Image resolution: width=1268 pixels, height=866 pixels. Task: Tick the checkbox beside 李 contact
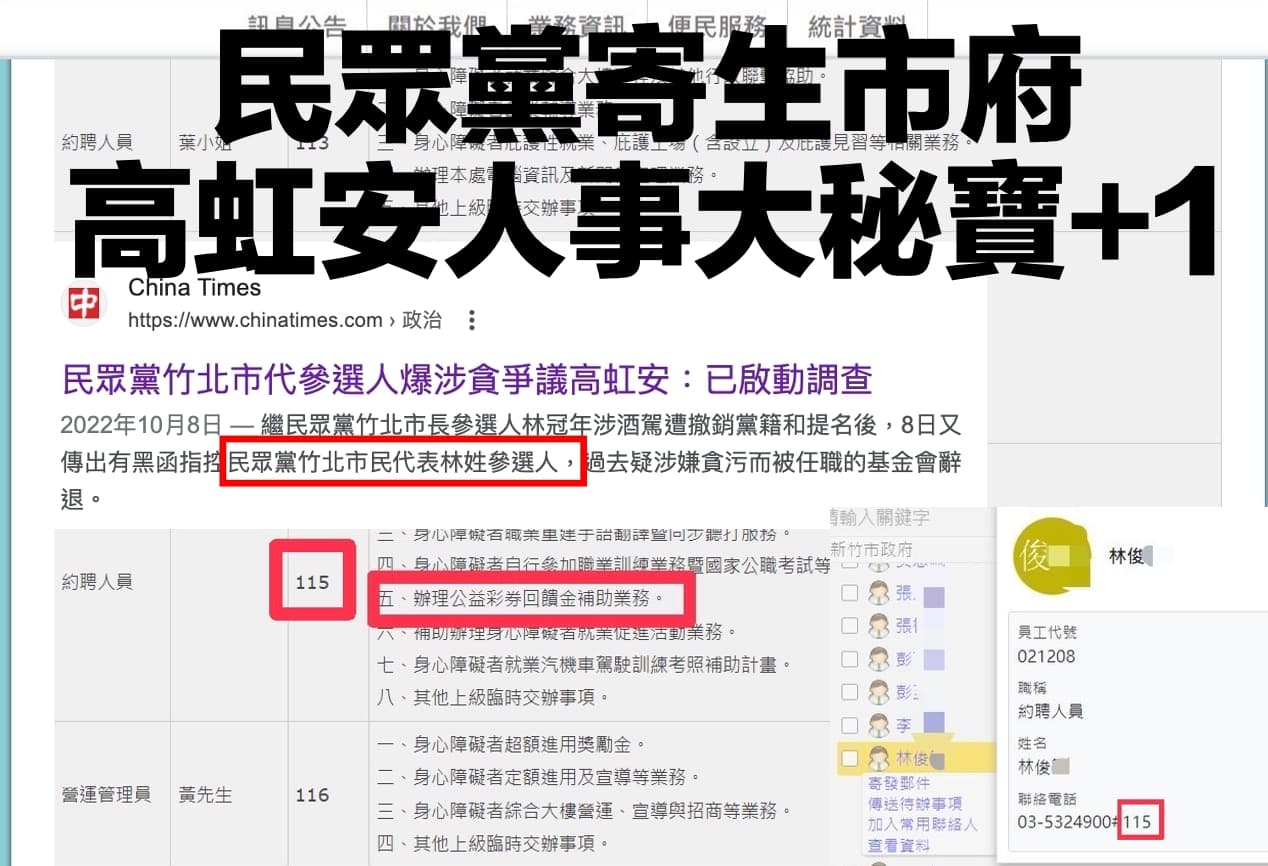point(849,723)
